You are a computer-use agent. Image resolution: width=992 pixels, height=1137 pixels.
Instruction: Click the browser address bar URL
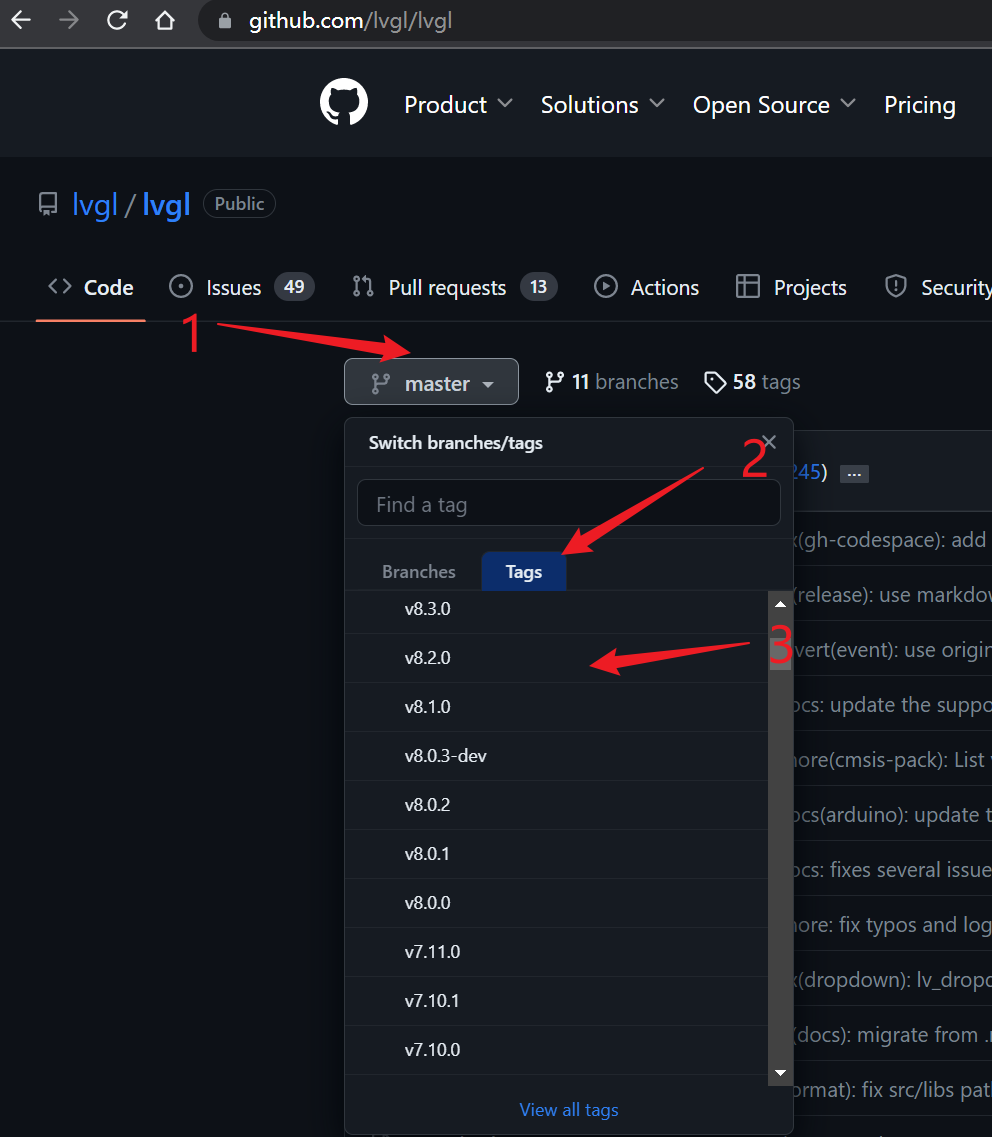350,21
